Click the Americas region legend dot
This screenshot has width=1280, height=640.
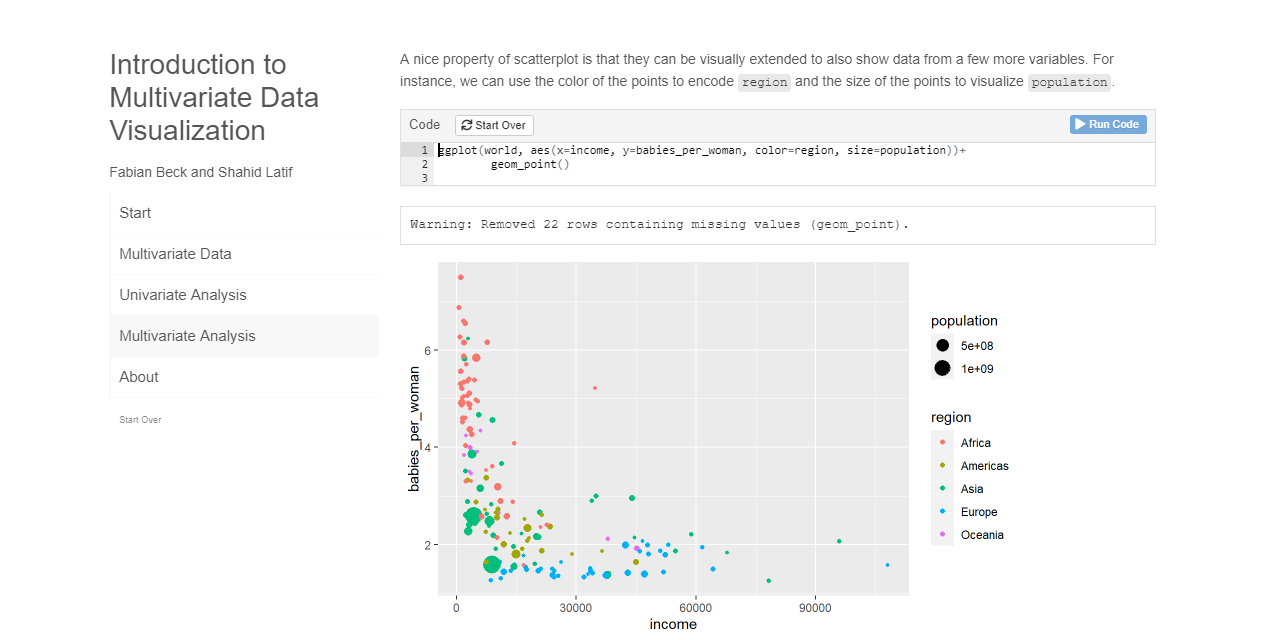pyautogui.click(x=942, y=465)
